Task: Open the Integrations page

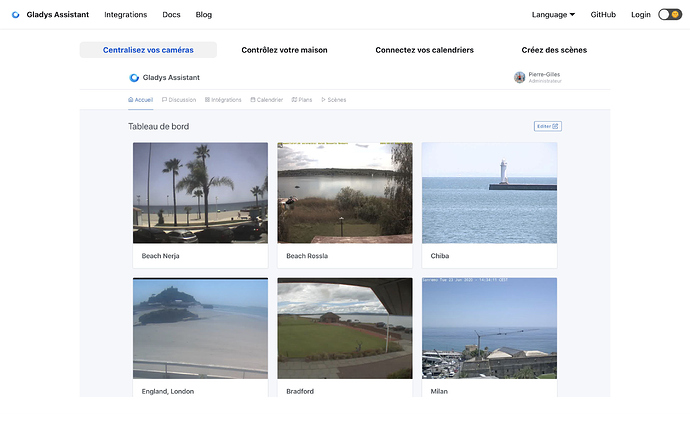Action: (125, 15)
